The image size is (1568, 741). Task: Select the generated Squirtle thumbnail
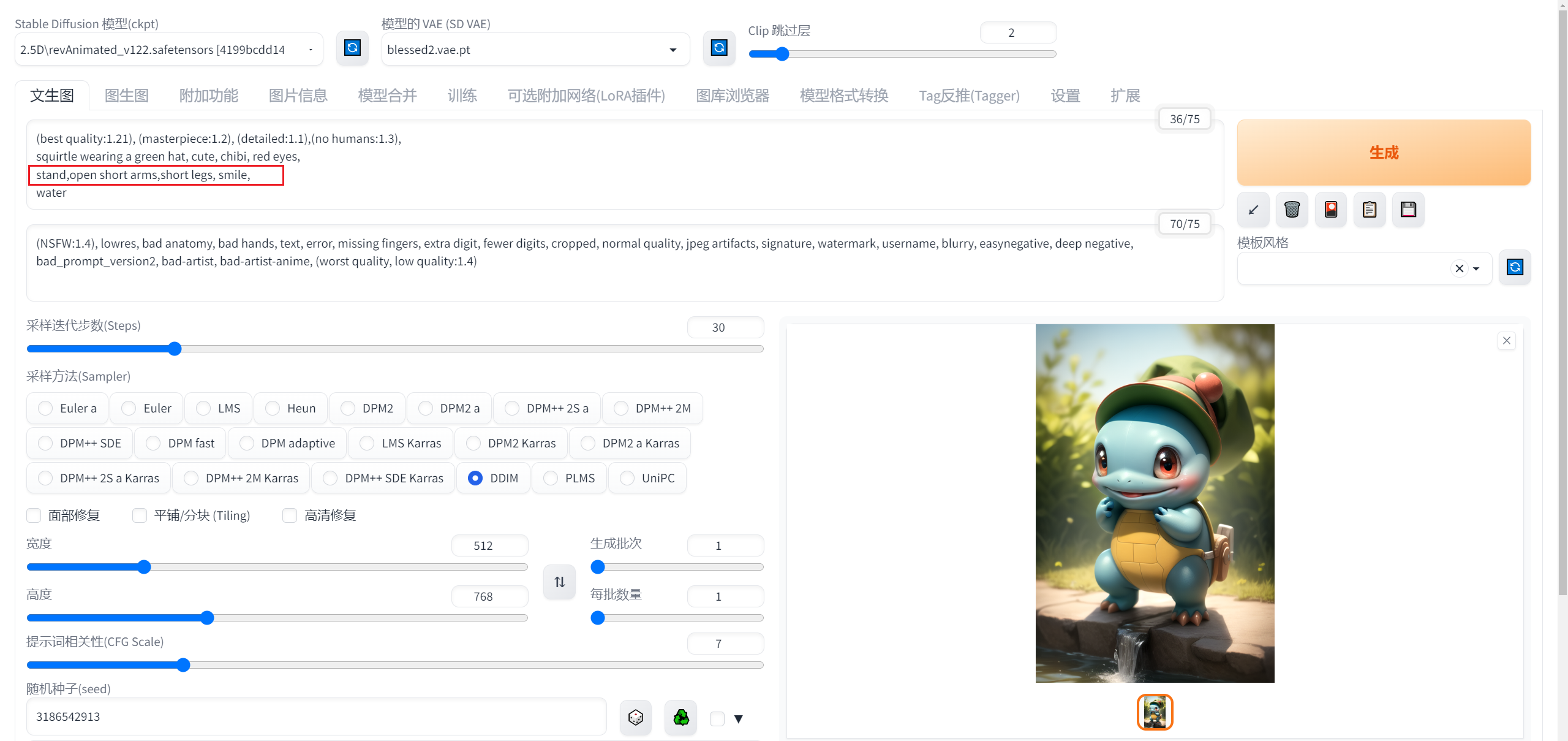[1155, 712]
